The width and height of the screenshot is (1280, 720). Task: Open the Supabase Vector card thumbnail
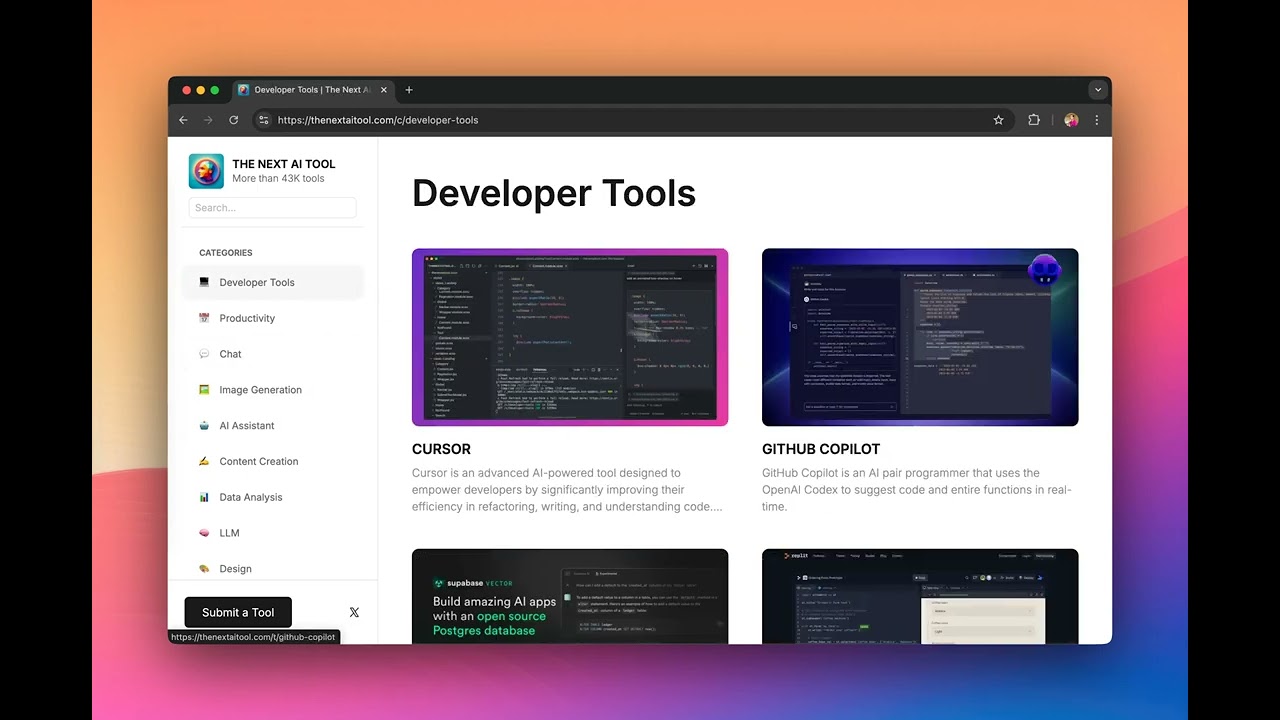pos(570,596)
